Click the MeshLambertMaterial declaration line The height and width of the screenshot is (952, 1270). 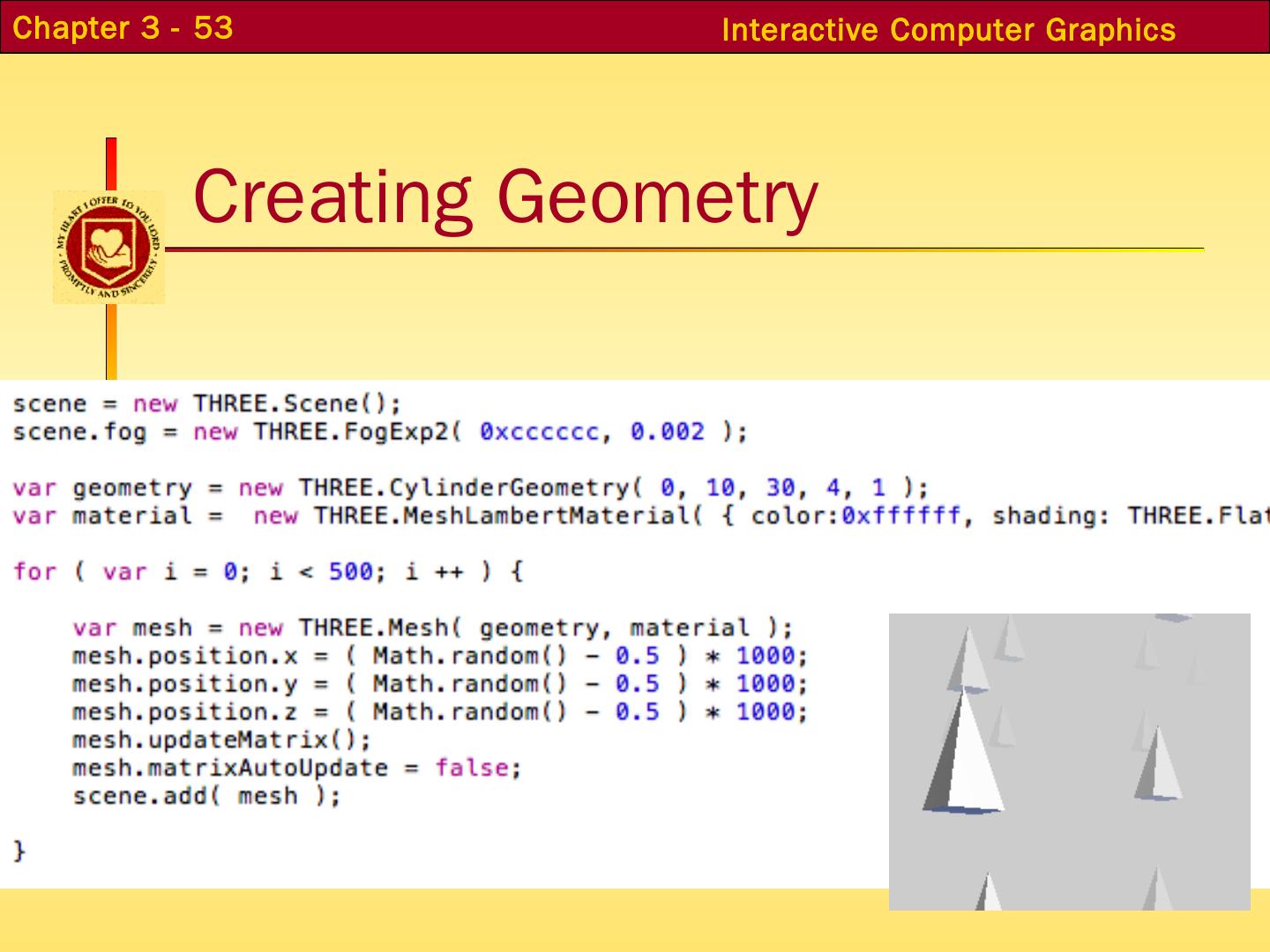coord(617,516)
